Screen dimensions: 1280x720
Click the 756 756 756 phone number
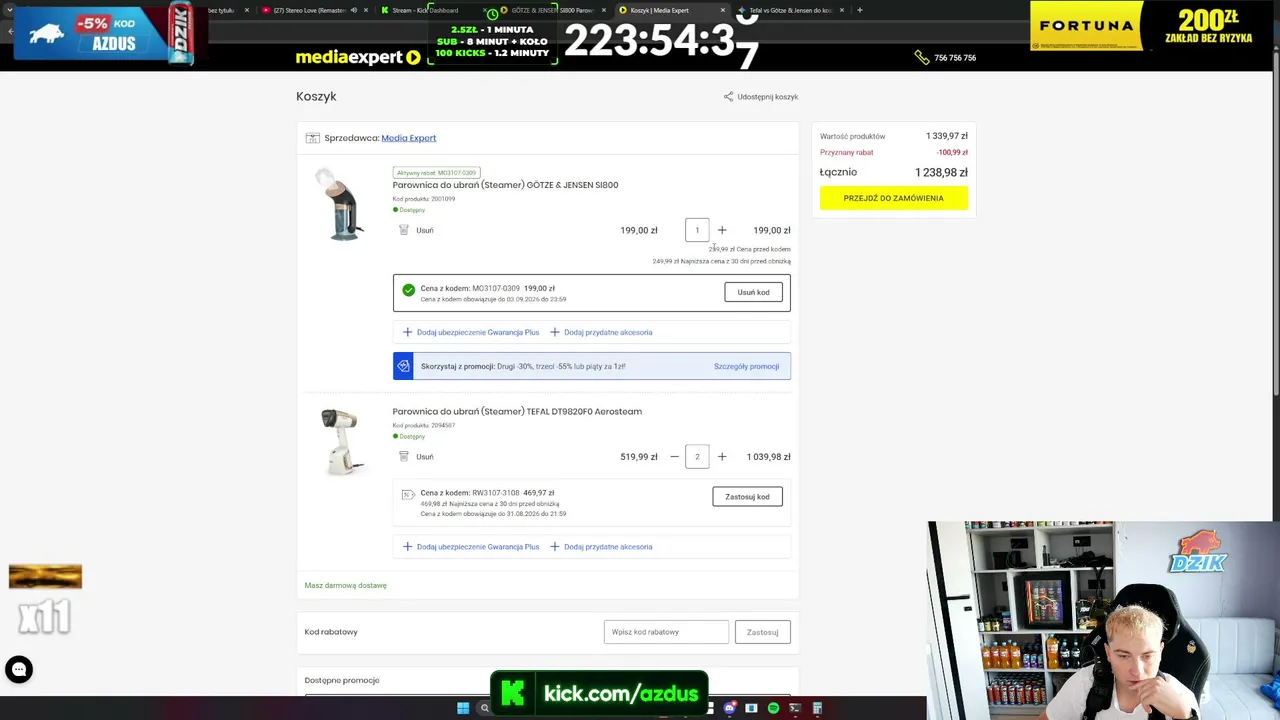pos(955,58)
